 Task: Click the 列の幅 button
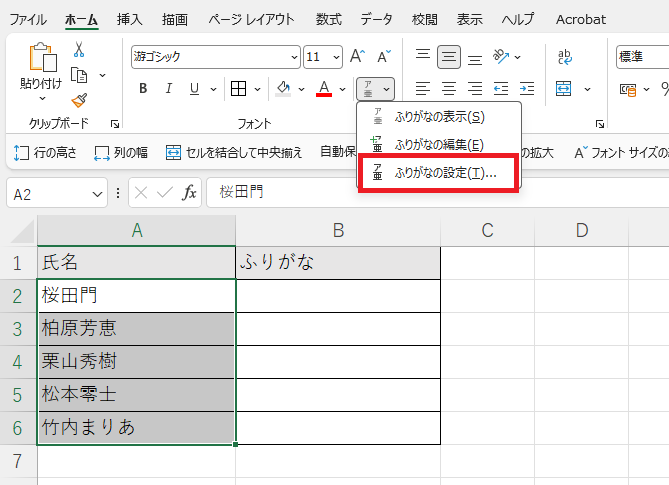click(x=121, y=153)
